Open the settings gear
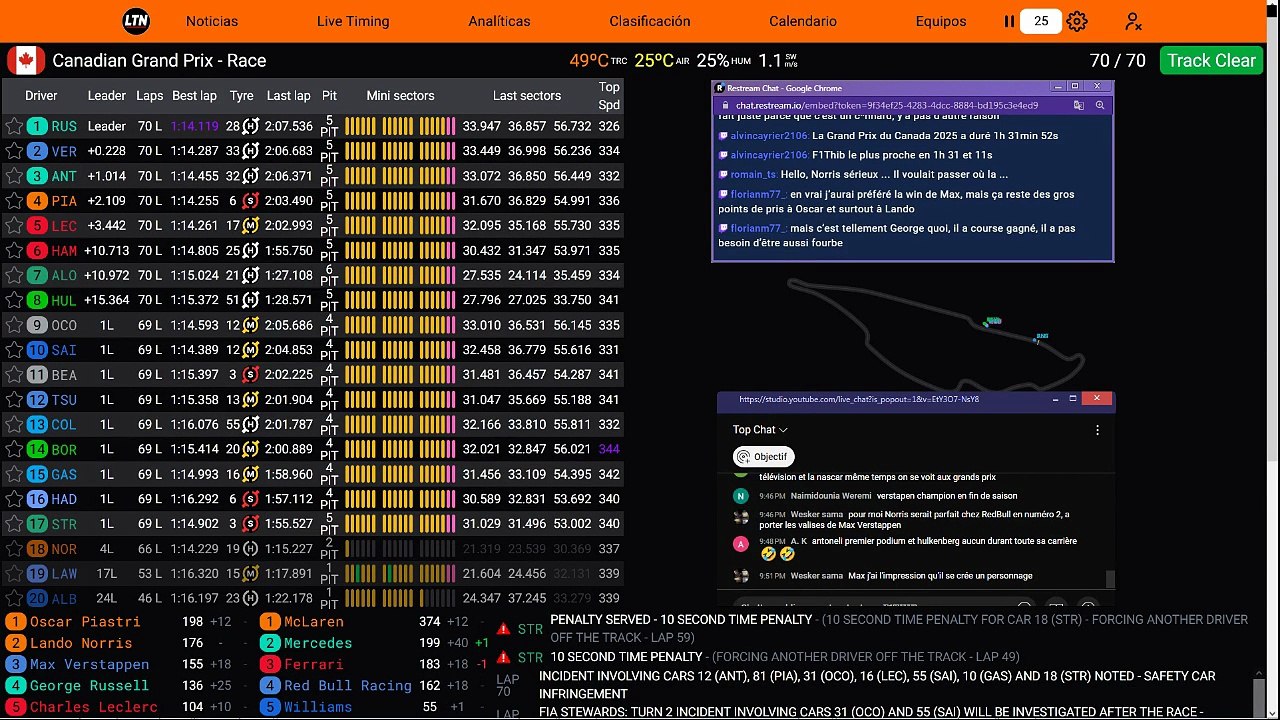The image size is (1280, 720). (1077, 21)
